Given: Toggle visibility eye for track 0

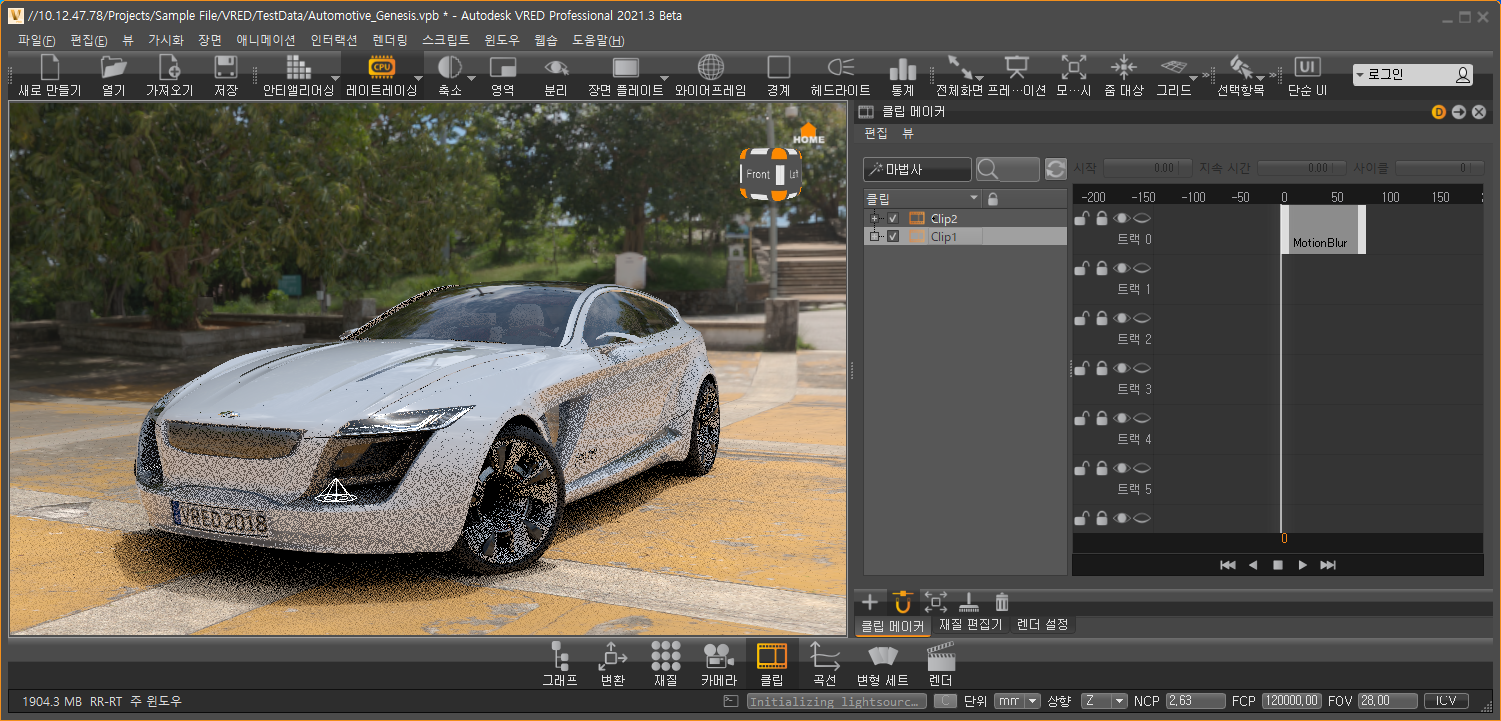Looking at the screenshot, I should pos(1122,218).
